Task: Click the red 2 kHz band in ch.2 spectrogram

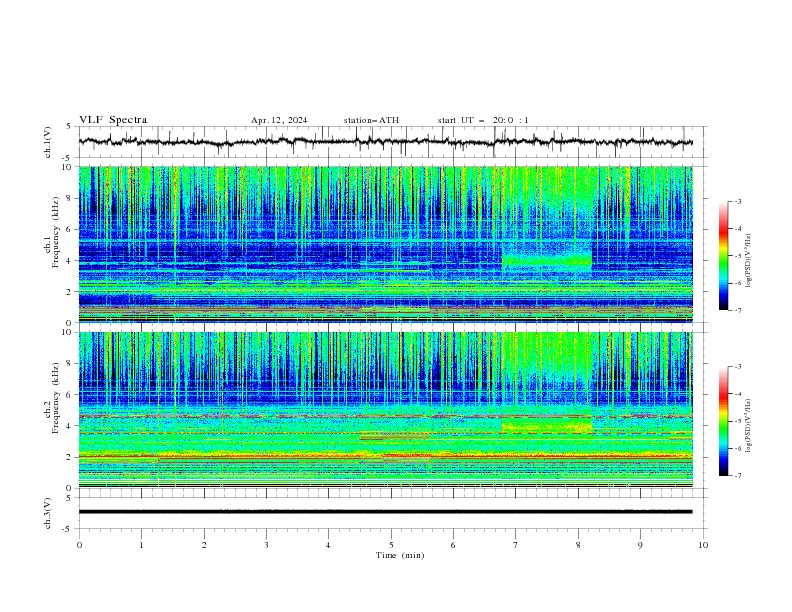Action: click(386, 456)
